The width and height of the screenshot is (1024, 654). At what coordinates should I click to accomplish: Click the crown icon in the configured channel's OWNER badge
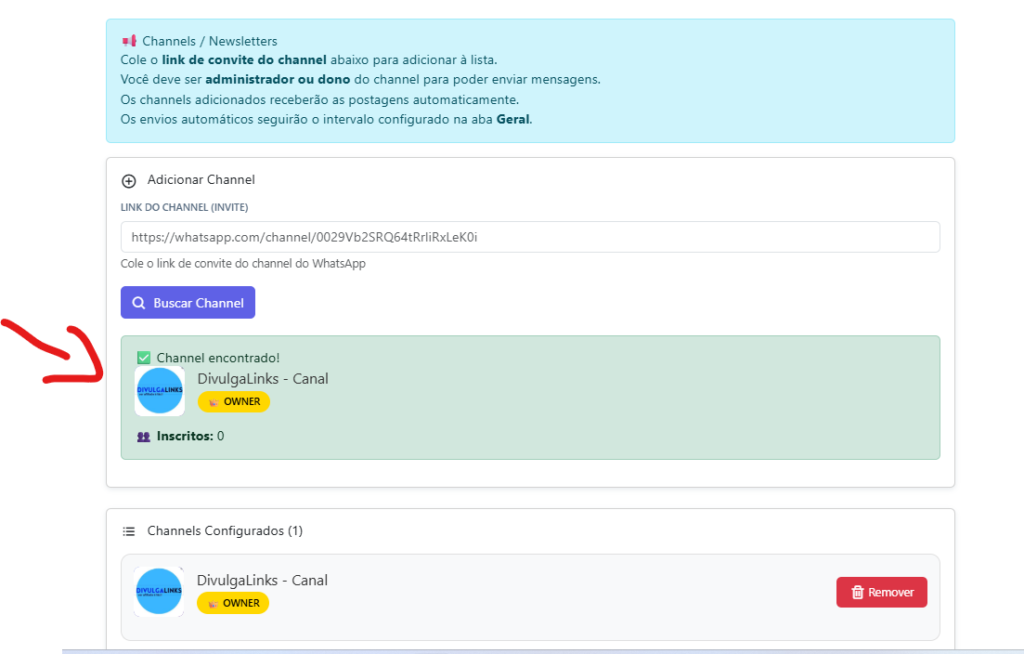(211, 604)
